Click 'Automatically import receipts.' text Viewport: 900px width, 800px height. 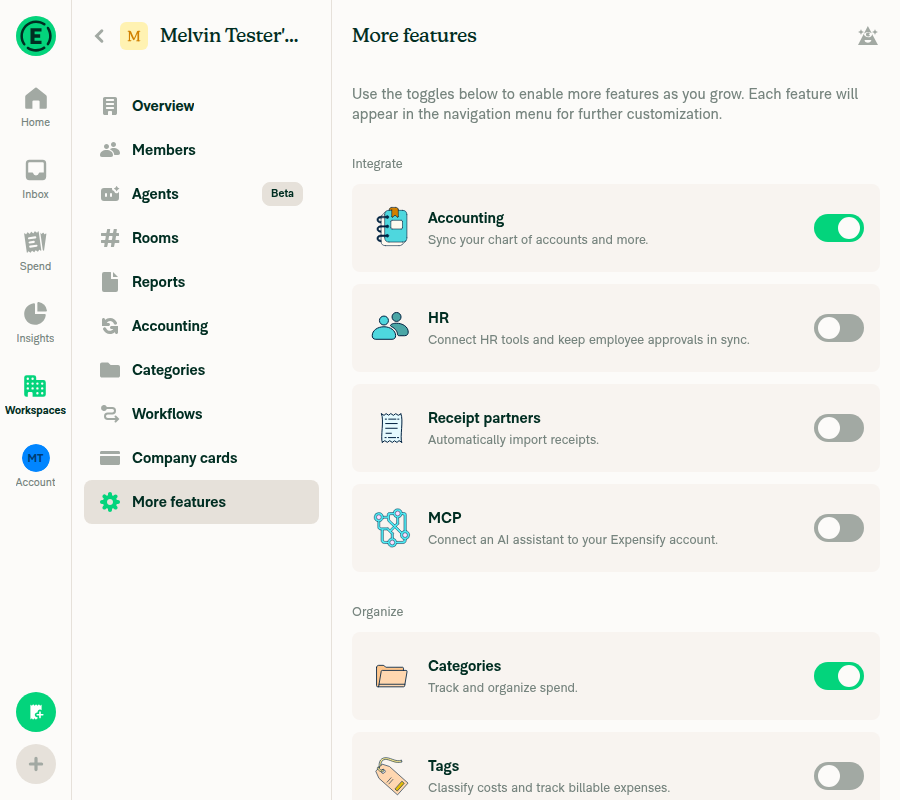pyautogui.click(x=513, y=440)
